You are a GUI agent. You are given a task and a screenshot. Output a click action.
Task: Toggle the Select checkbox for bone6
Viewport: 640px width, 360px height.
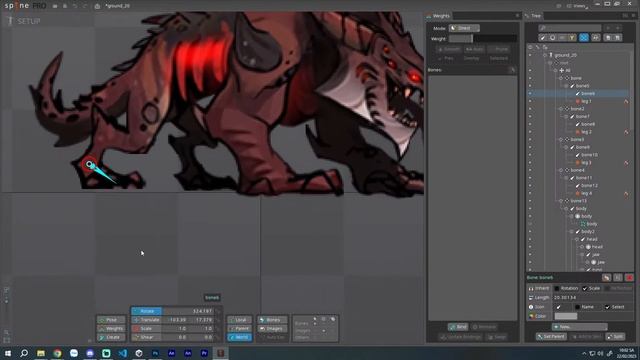pos(607,307)
